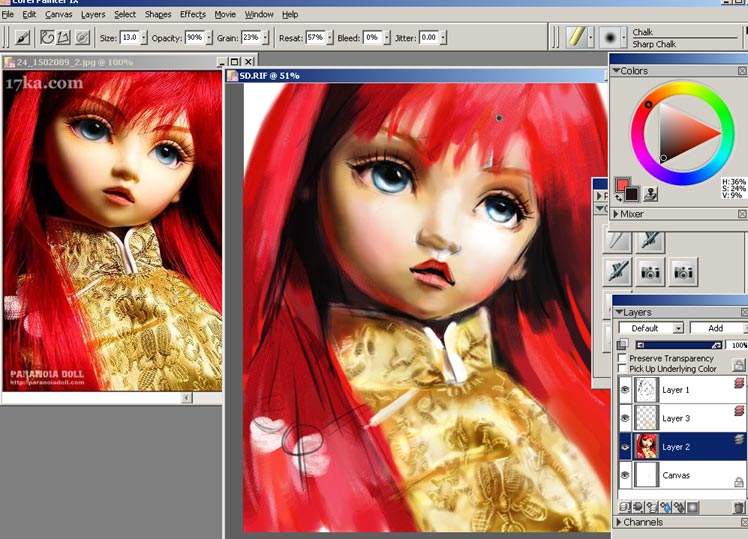Enable Pick Up Underlying Color checkbox
This screenshot has height=539, width=748.
pos(622,368)
